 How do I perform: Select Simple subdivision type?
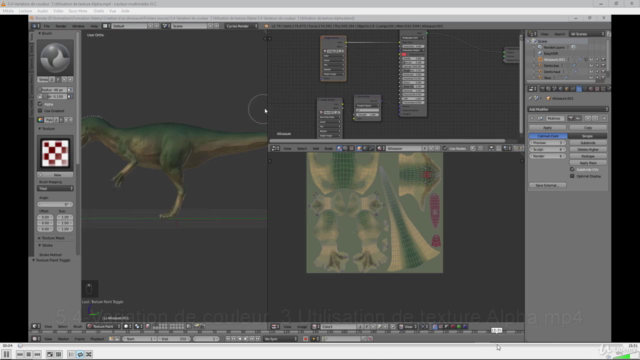pos(587,136)
